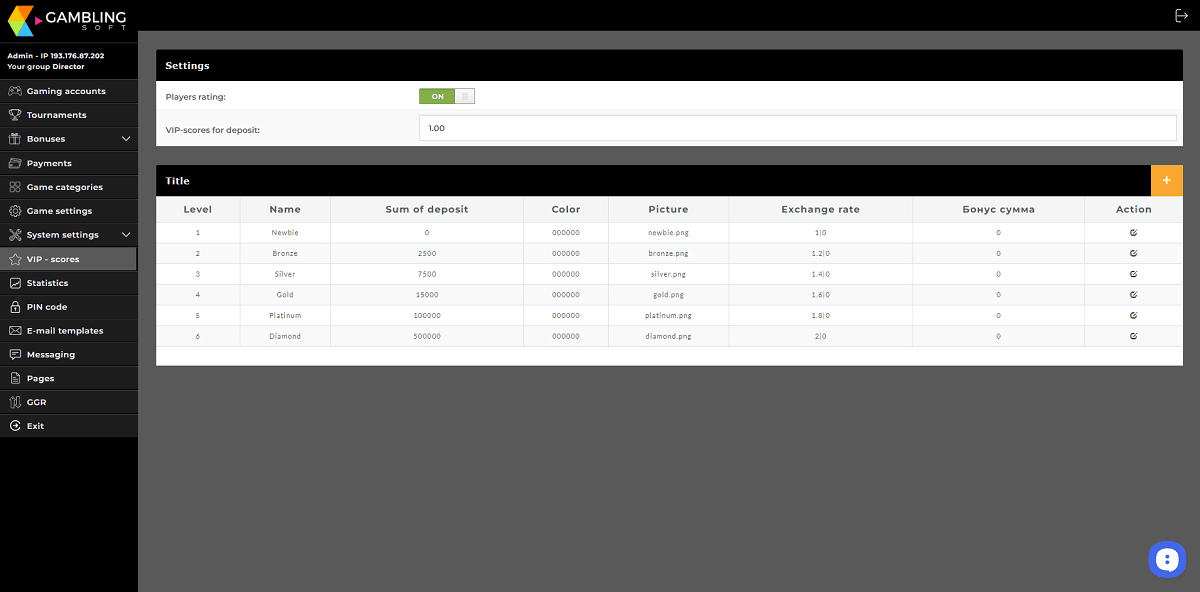
Task: Click the tools icon beside System settings
Action: 15,235
